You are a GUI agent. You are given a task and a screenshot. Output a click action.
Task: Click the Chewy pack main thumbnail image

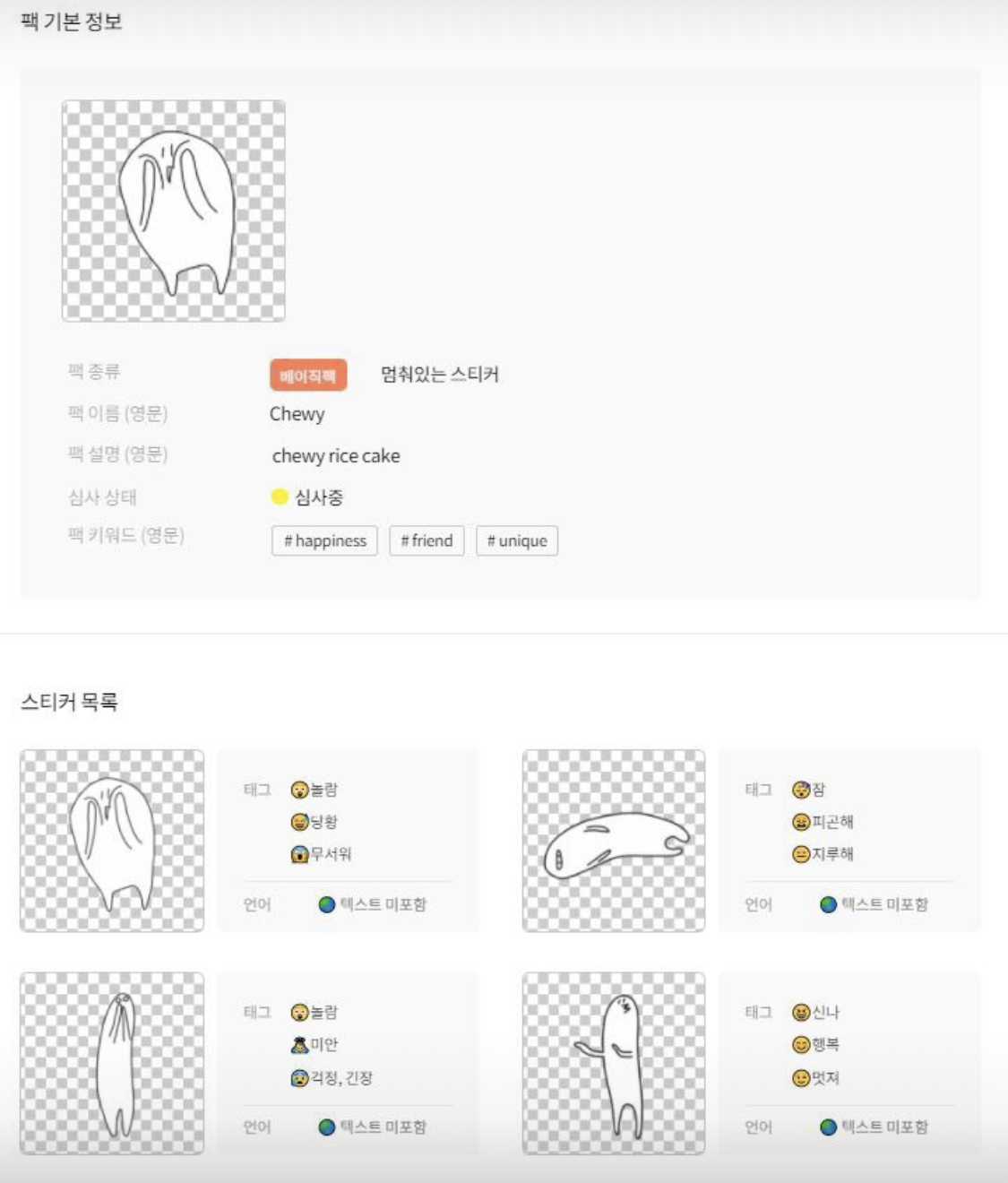[174, 211]
